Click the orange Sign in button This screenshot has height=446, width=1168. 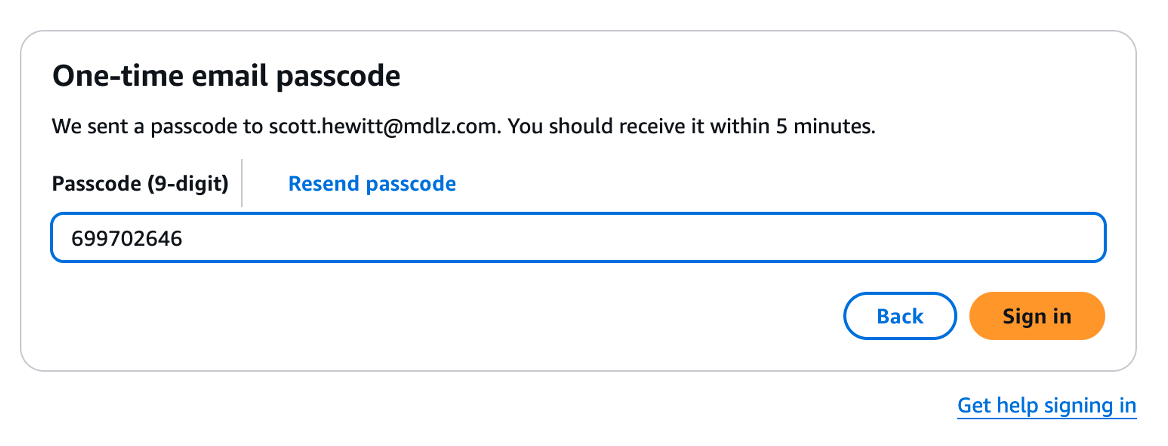tap(1037, 317)
